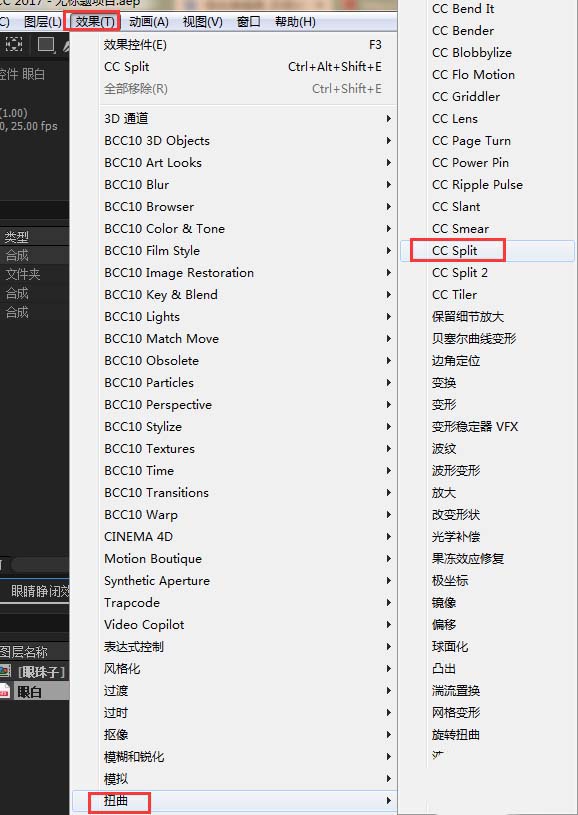578x815 pixels.
Task: Open the 效果(T) menu
Action: (95, 22)
